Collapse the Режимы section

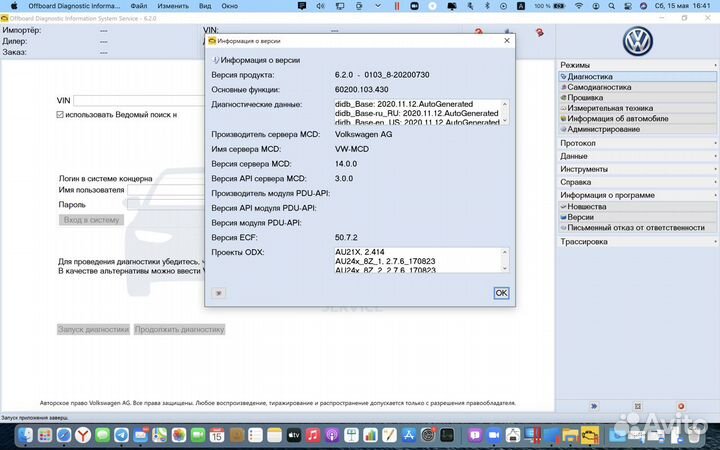point(638,65)
